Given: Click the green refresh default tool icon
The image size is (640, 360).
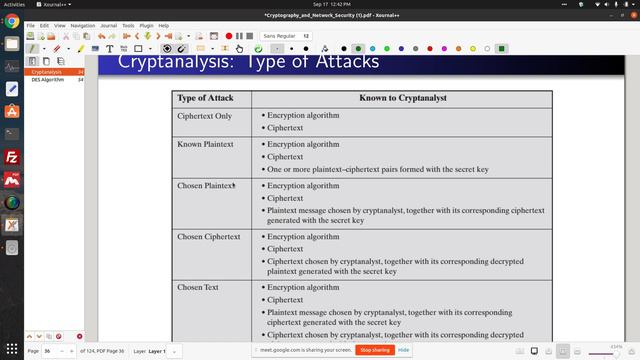Looking at the screenshot, I should pyautogui.click(x=258, y=49).
